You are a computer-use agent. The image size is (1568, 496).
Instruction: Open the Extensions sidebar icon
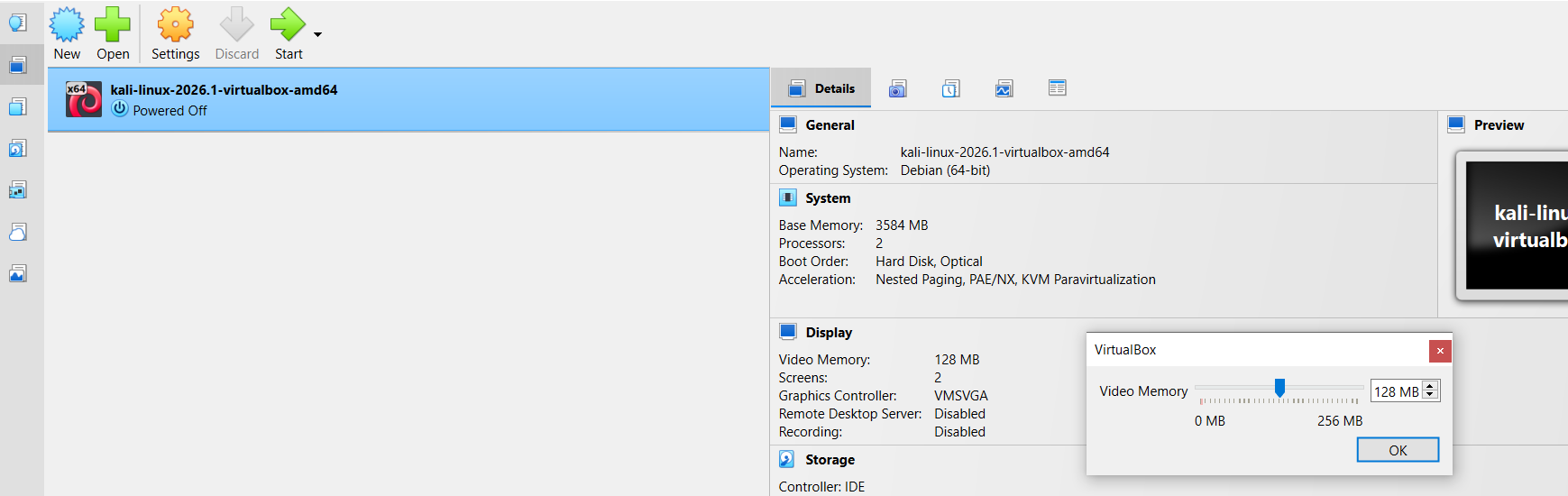18,106
